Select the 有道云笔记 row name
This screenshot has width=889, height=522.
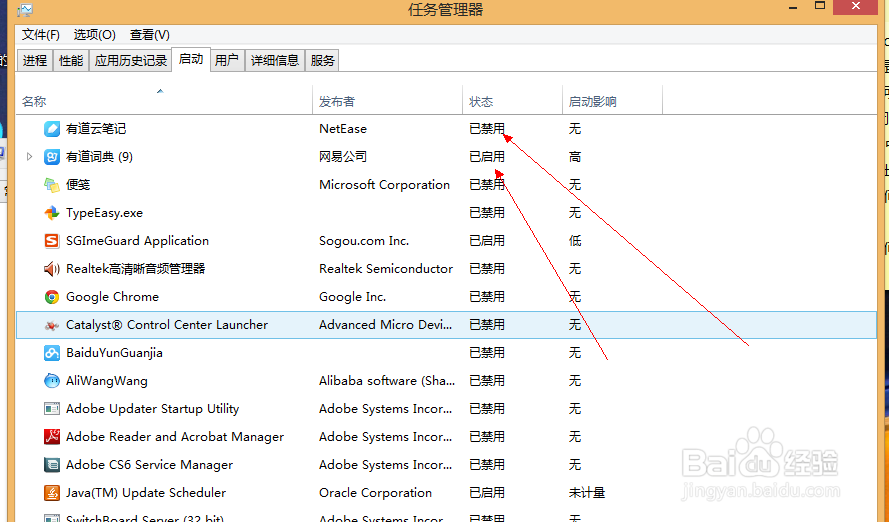[x=96, y=129]
